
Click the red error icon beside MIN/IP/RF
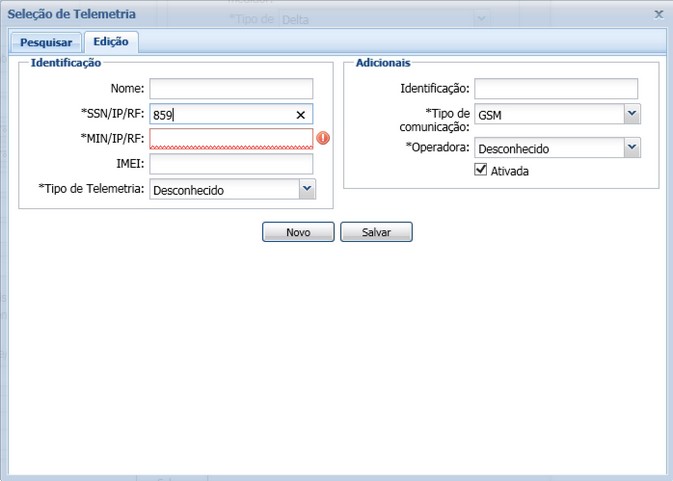coord(323,138)
